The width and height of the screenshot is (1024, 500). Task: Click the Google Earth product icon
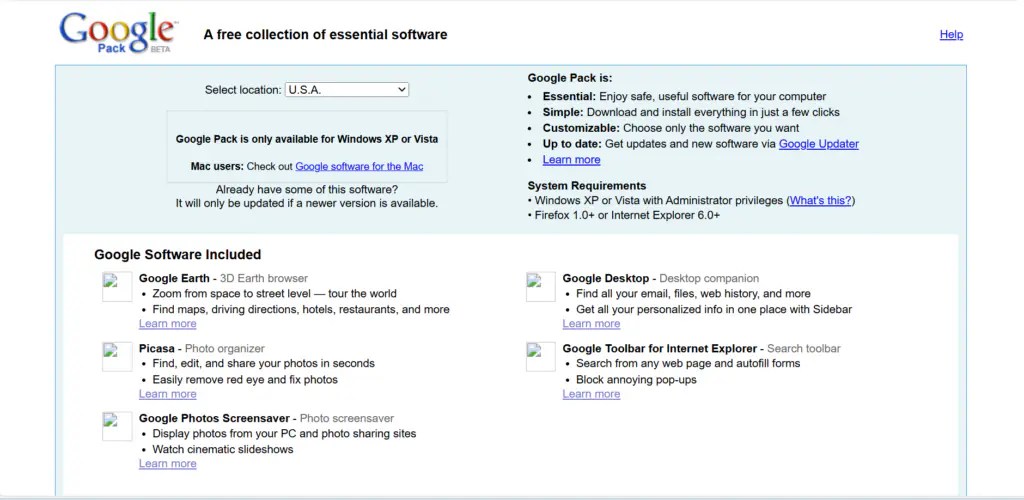pos(117,287)
